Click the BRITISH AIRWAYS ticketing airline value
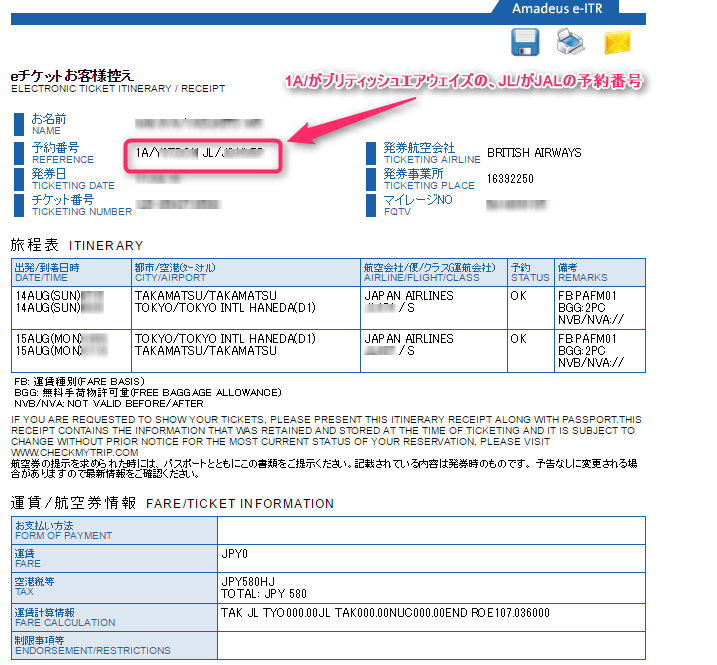 (534, 153)
